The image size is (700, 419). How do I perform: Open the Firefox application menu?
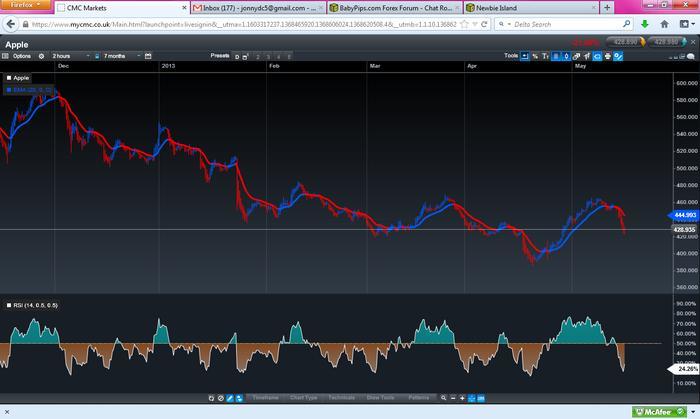(26, 5)
